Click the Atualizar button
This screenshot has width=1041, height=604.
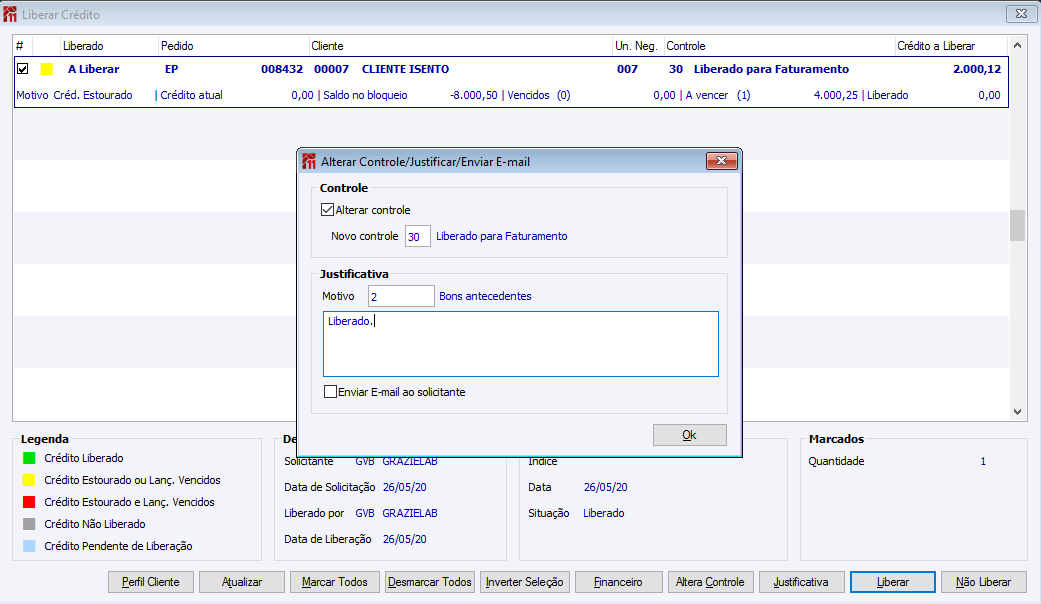click(242, 582)
